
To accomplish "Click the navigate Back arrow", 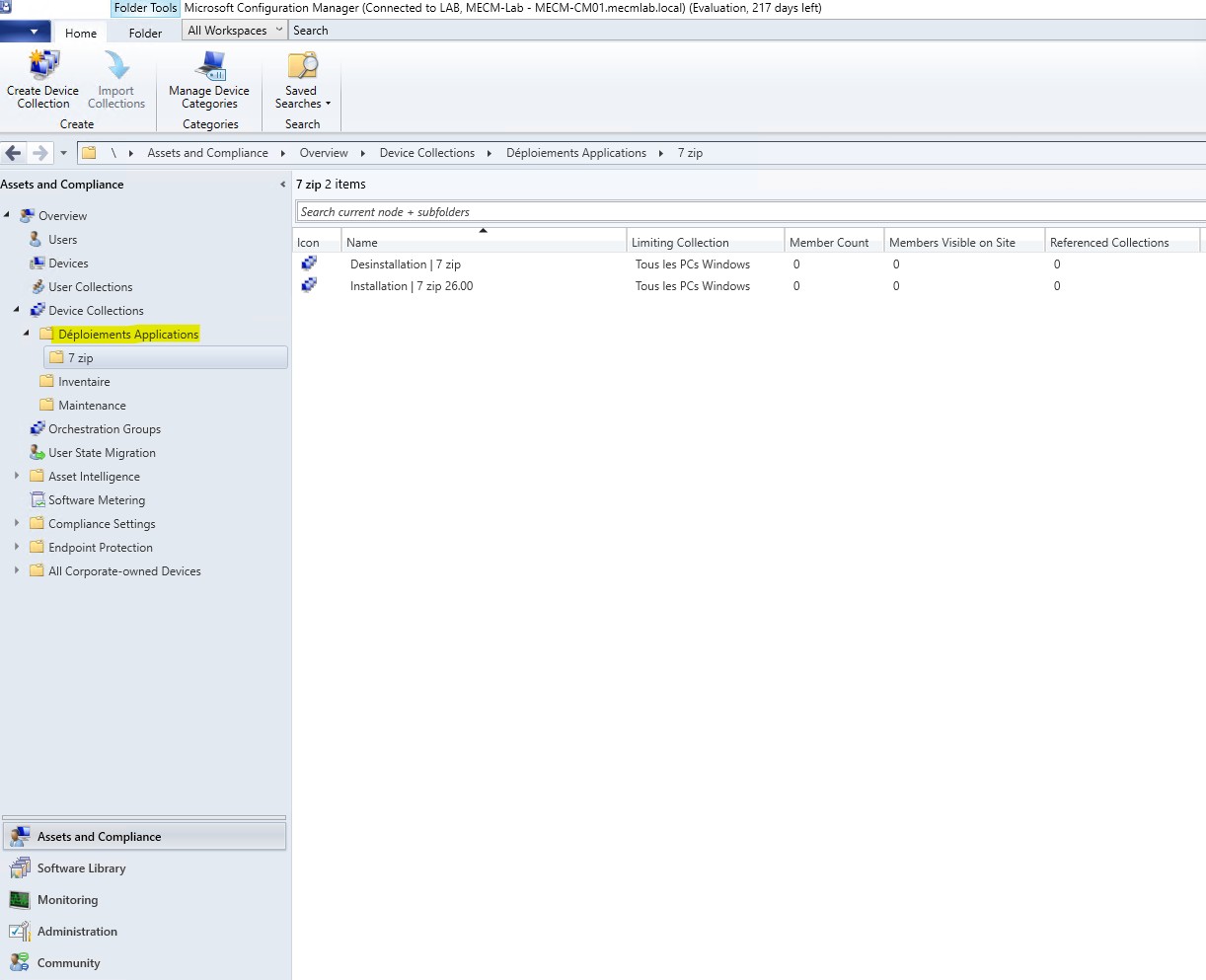I will [x=13, y=153].
